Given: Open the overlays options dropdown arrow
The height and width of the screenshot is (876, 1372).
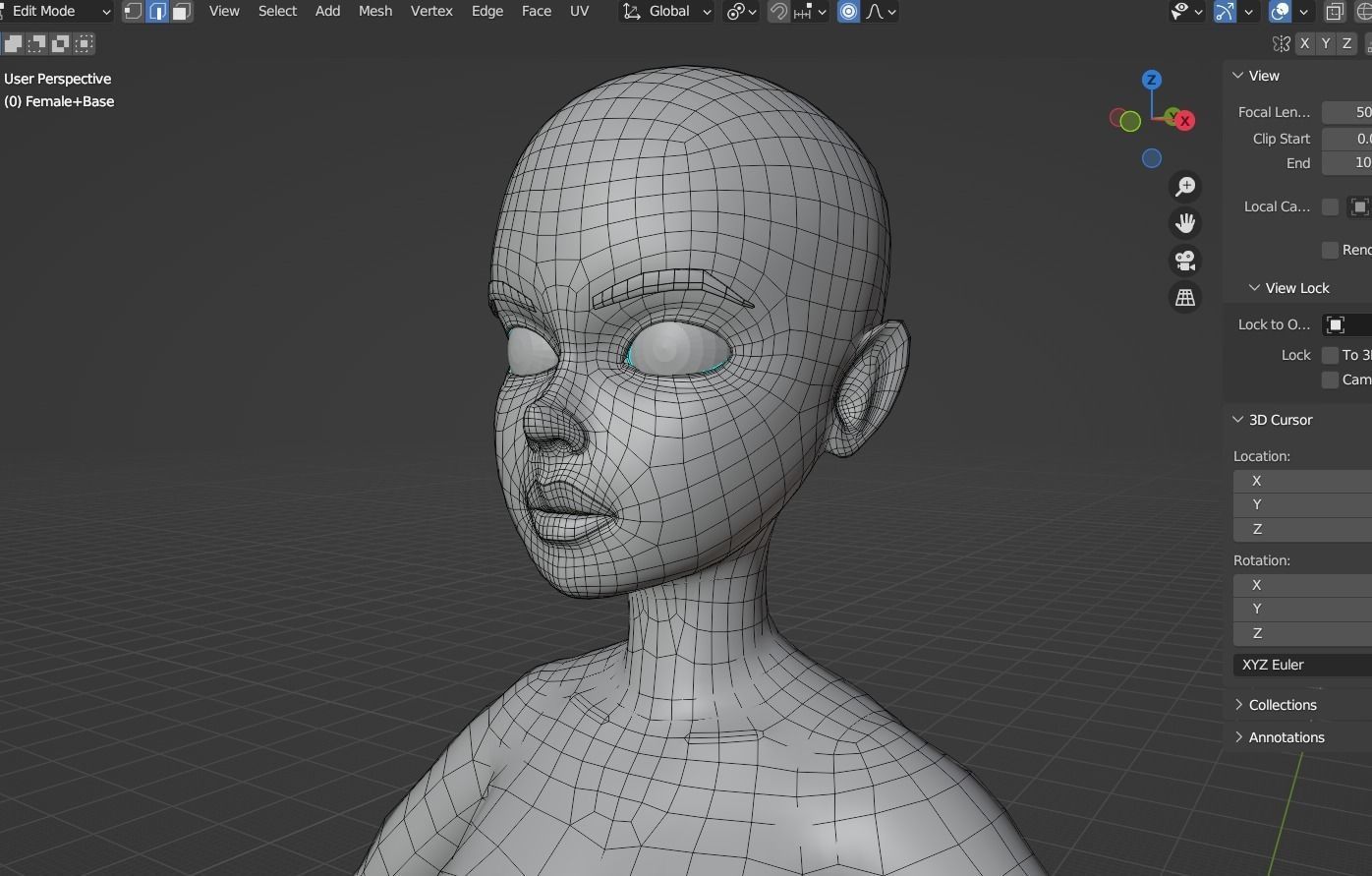Looking at the screenshot, I should tap(1303, 12).
